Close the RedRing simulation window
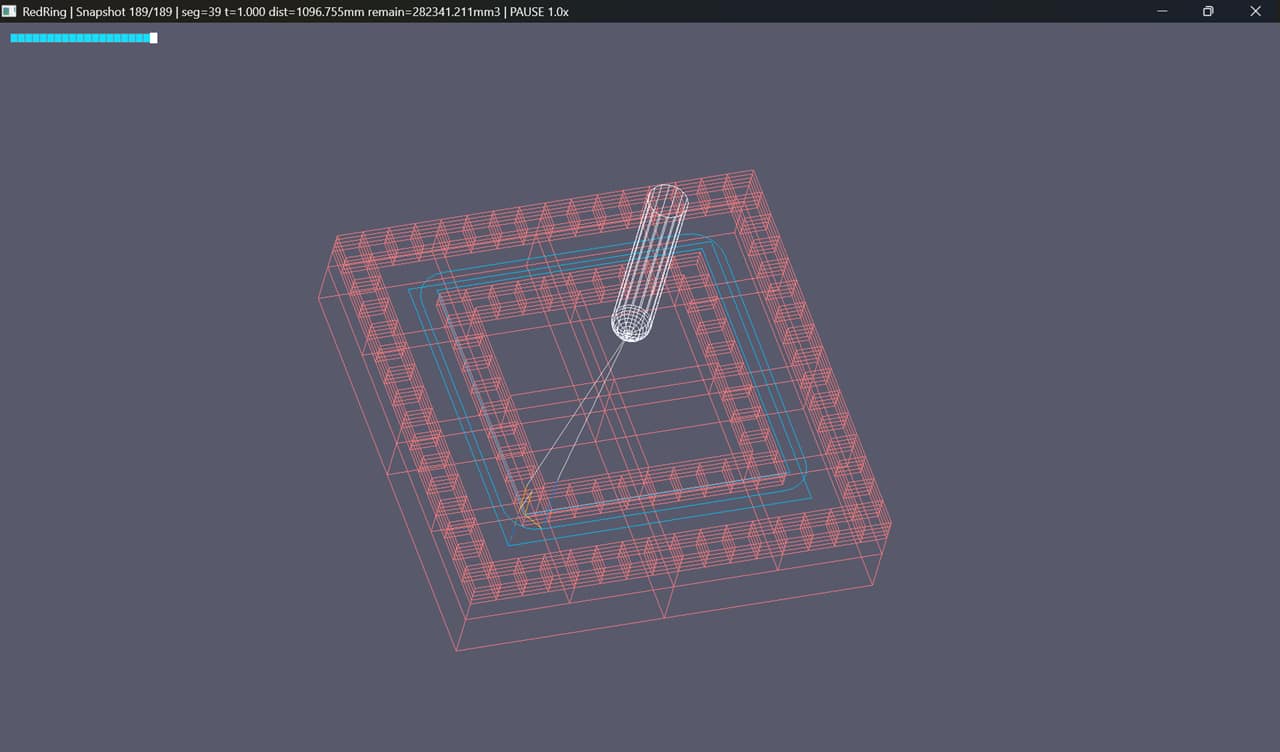The height and width of the screenshot is (752, 1280). (1256, 11)
